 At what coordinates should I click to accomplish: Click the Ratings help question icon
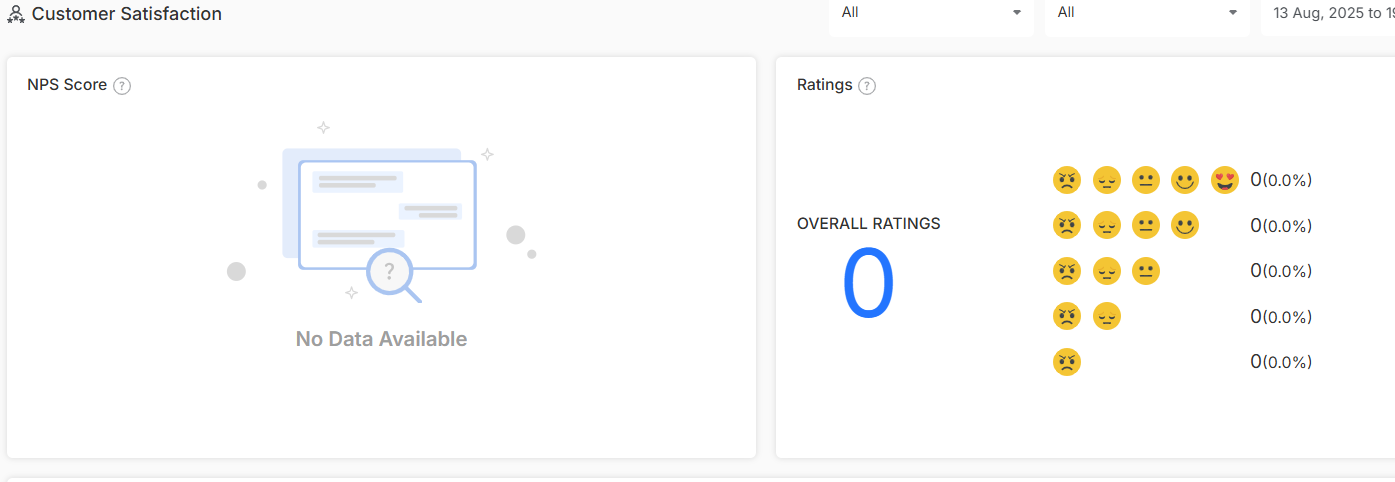coord(867,86)
